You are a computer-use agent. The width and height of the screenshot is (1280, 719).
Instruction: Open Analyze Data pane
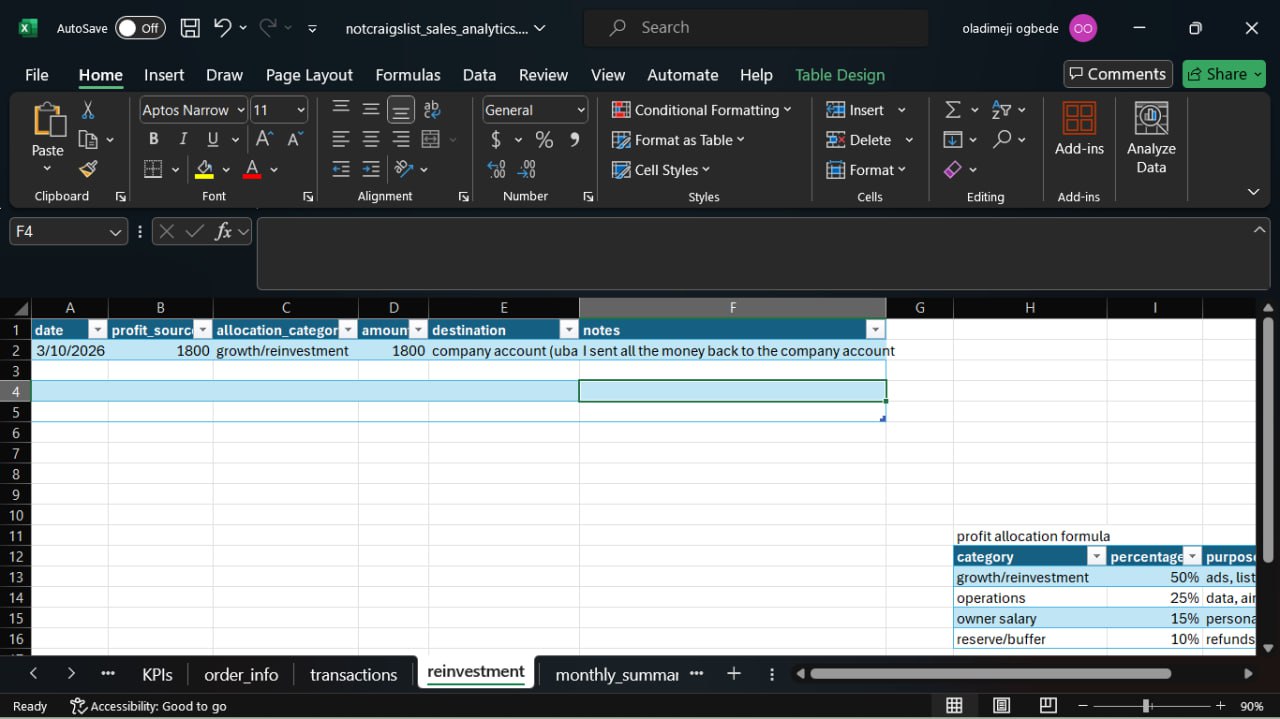pyautogui.click(x=1151, y=138)
